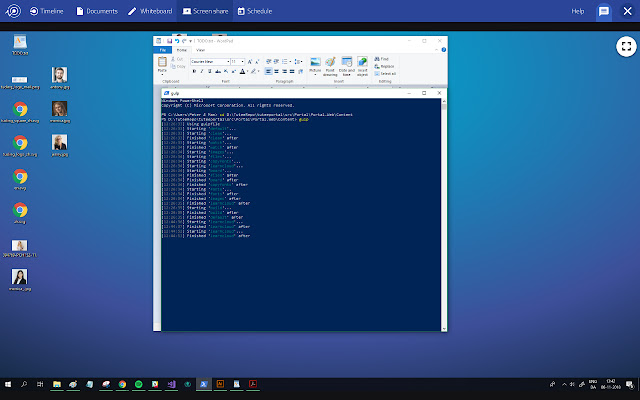This screenshot has width=640, height=400.
Task: Click the Decrease indent icon
Action: click(x=269, y=62)
